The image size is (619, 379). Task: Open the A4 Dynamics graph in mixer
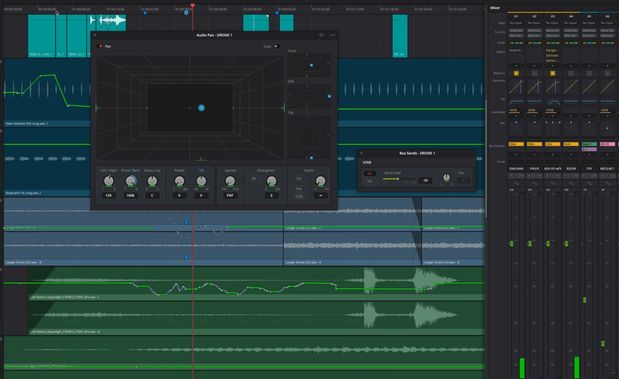[x=571, y=87]
